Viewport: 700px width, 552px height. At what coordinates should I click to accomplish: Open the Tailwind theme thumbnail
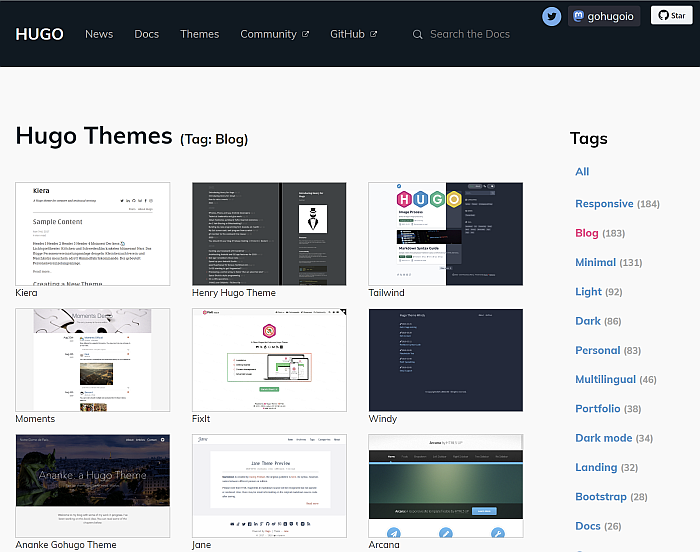(446, 234)
